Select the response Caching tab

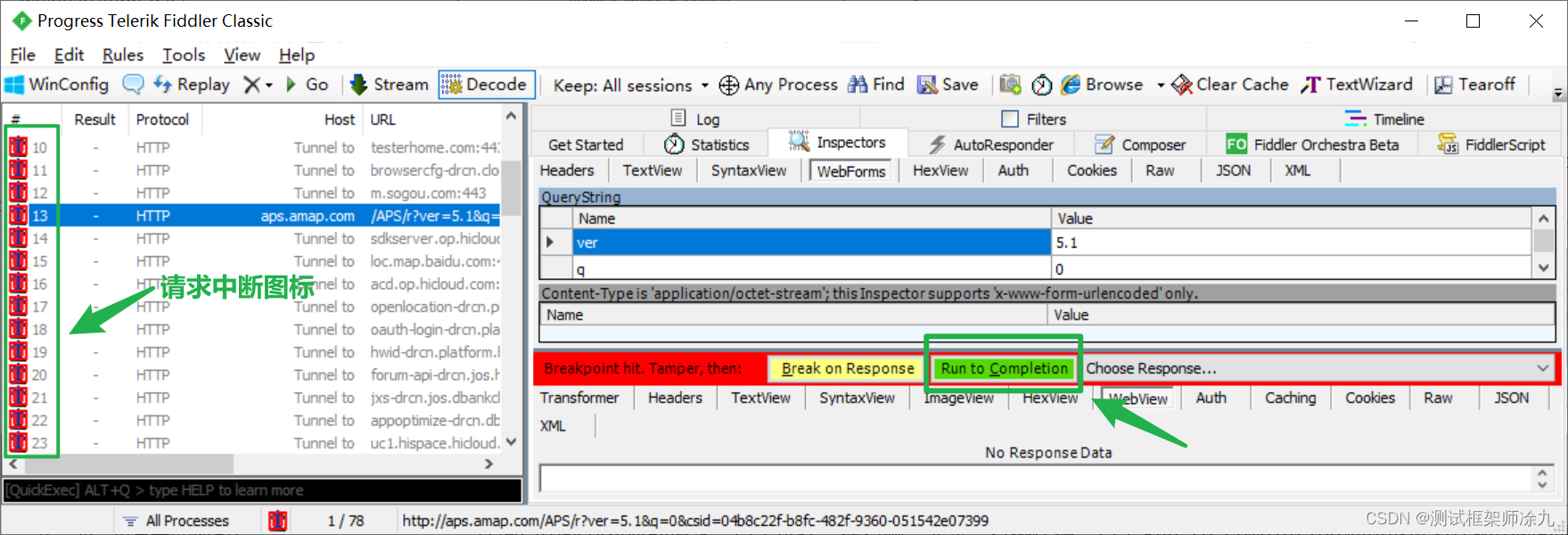(x=1290, y=398)
